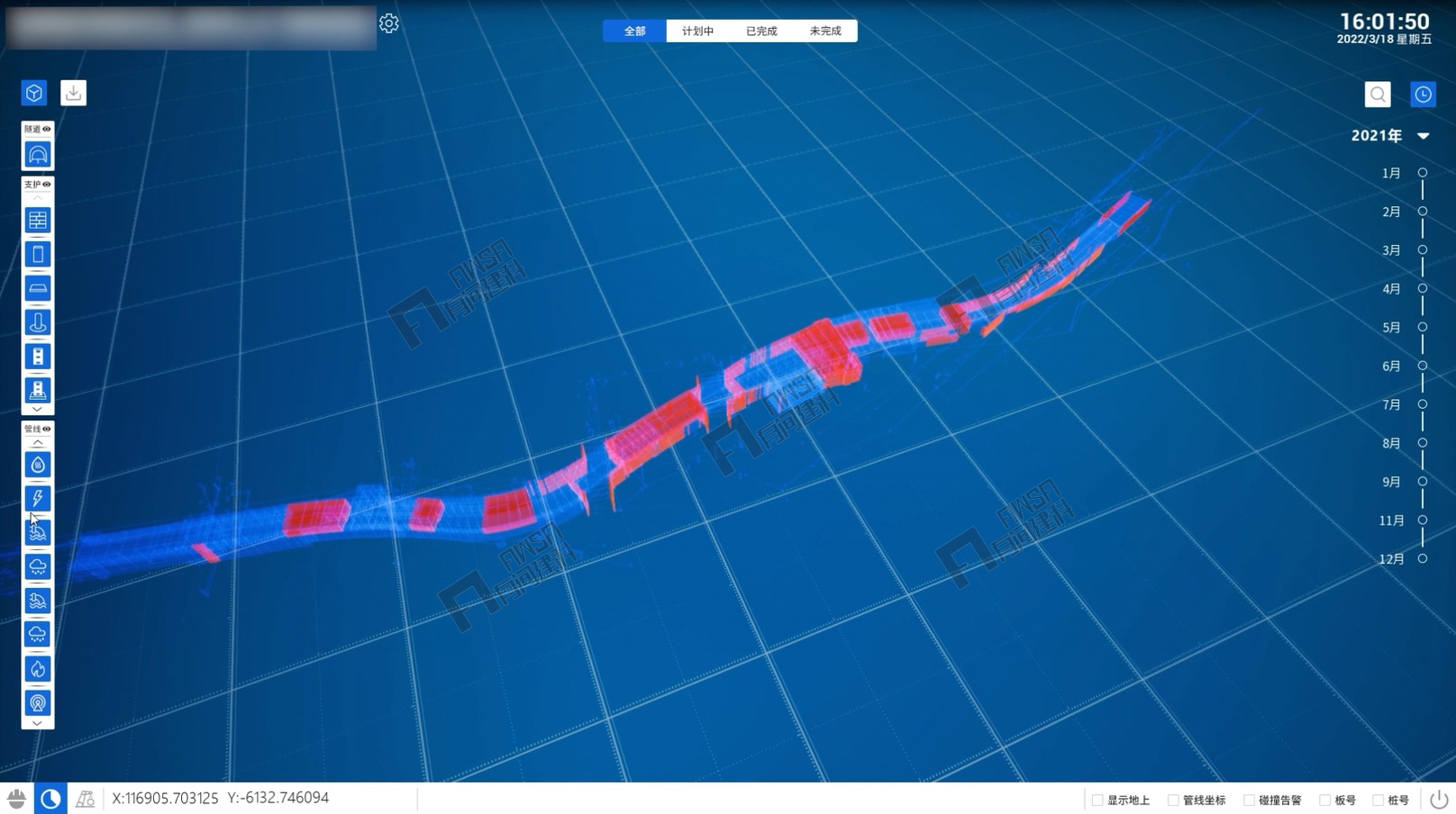The height and width of the screenshot is (814, 1456).
Task: Select the vertical panel support icon
Action: click(x=38, y=254)
